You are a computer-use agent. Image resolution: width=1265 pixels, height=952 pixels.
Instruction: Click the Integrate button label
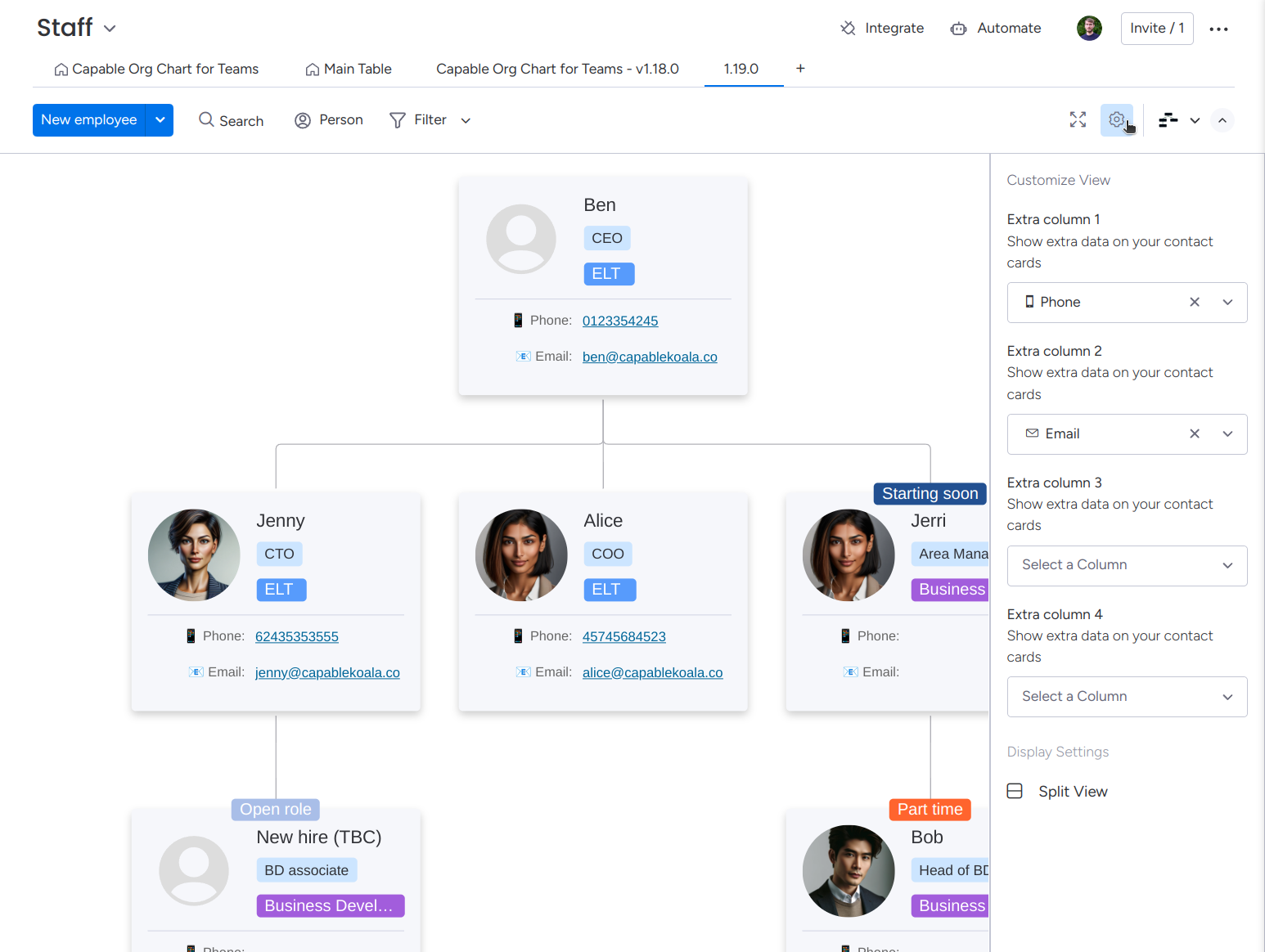click(x=894, y=29)
